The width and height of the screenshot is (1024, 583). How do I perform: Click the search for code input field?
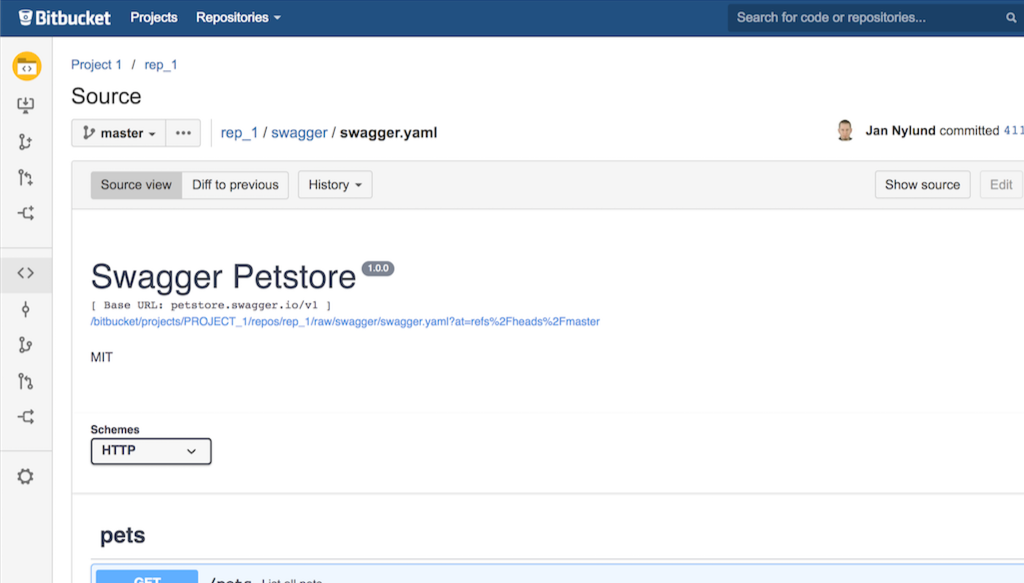pyautogui.click(x=865, y=18)
